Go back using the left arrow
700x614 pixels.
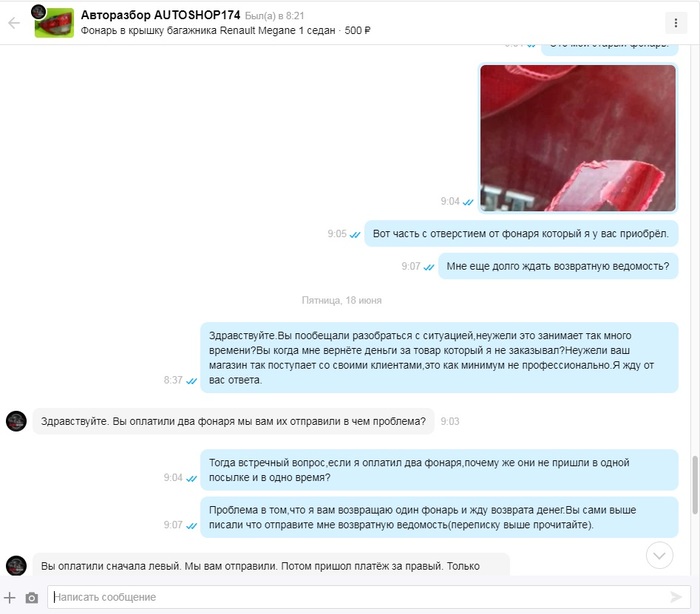[14, 23]
